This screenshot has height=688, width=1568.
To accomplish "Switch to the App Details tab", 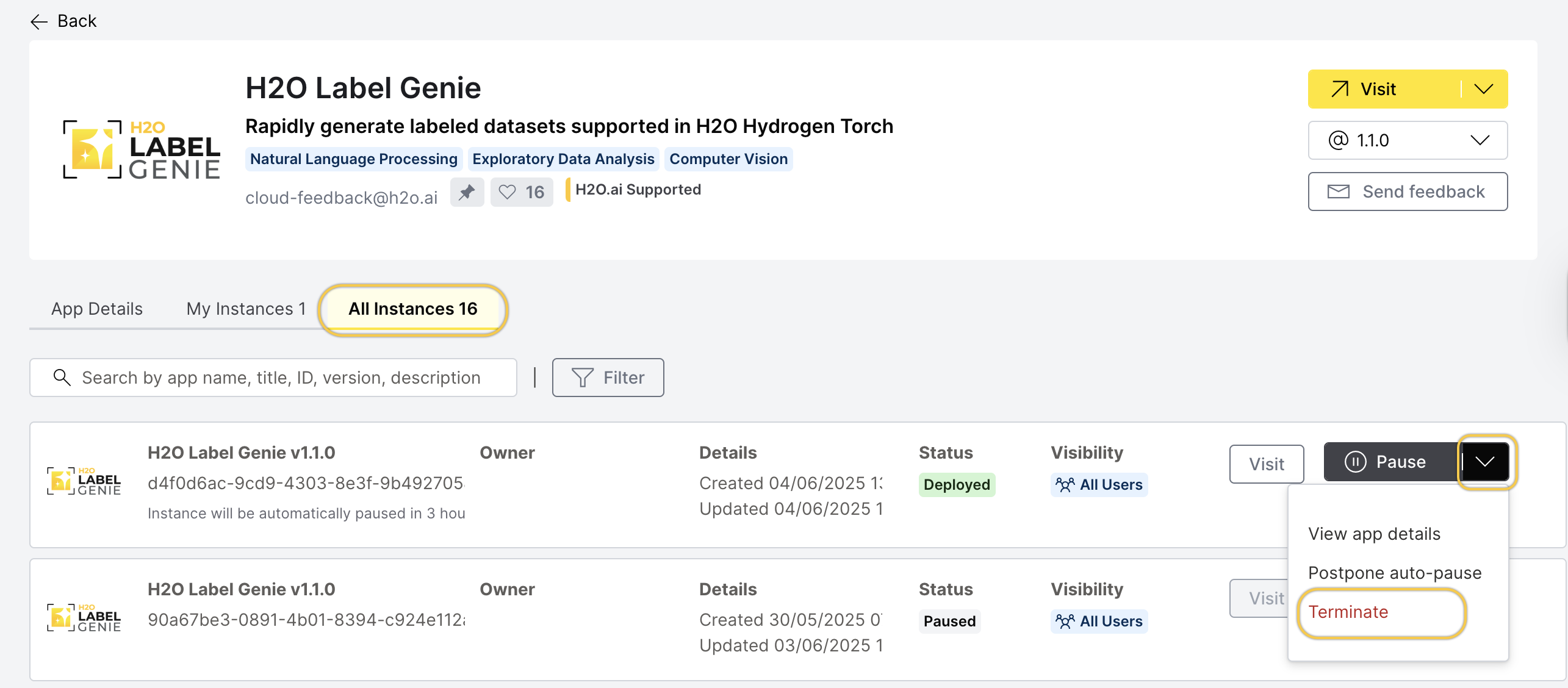I will coord(96,309).
